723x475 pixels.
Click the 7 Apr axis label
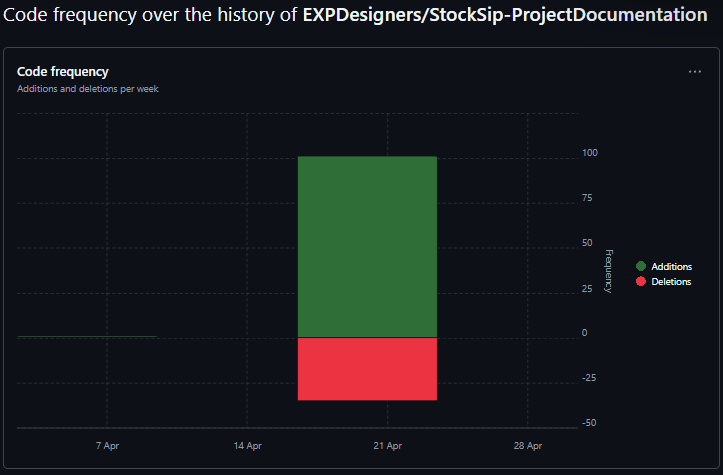[107, 446]
